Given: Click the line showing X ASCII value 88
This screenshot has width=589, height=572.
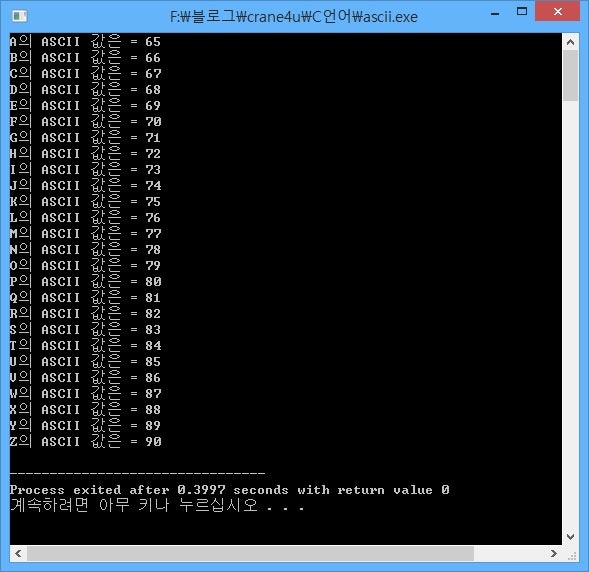Looking at the screenshot, I should point(86,409).
